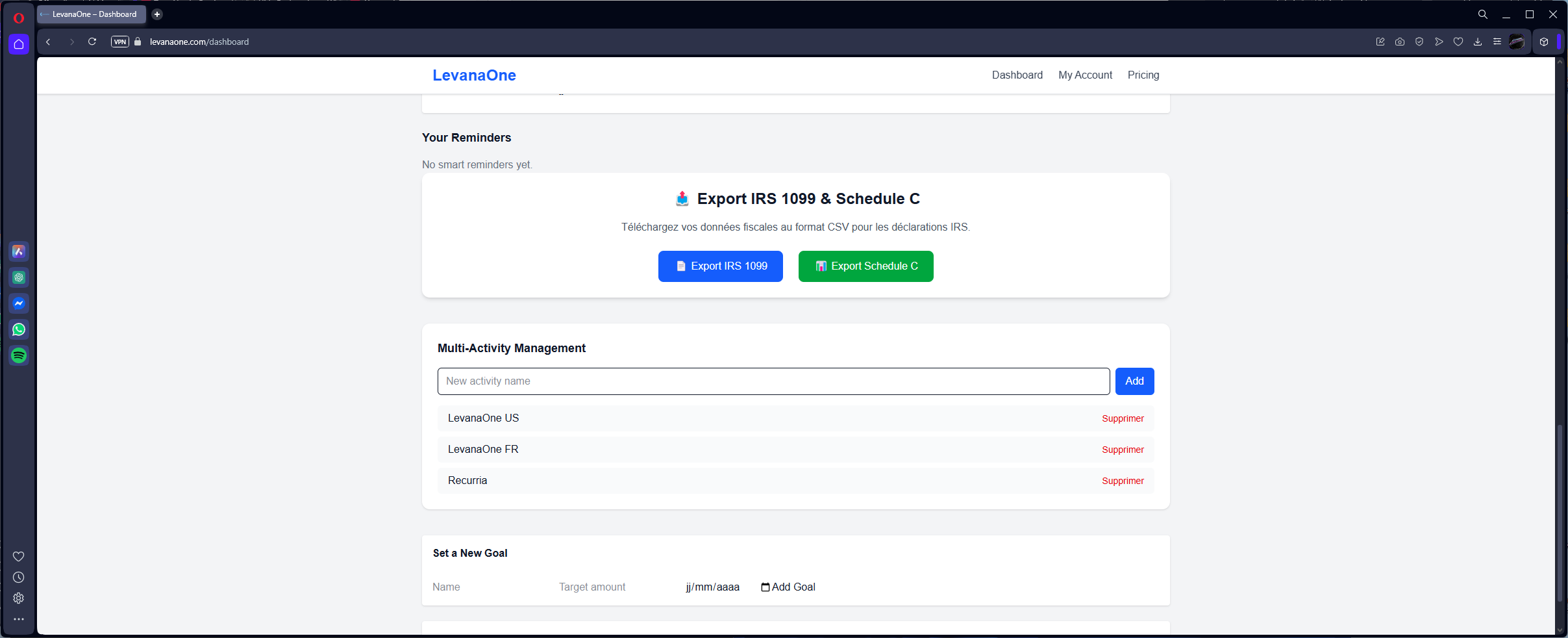This screenshot has width=1568, height=638.
Task: Search tabs with the magnifier icon
Action: tap(1483, 14)
